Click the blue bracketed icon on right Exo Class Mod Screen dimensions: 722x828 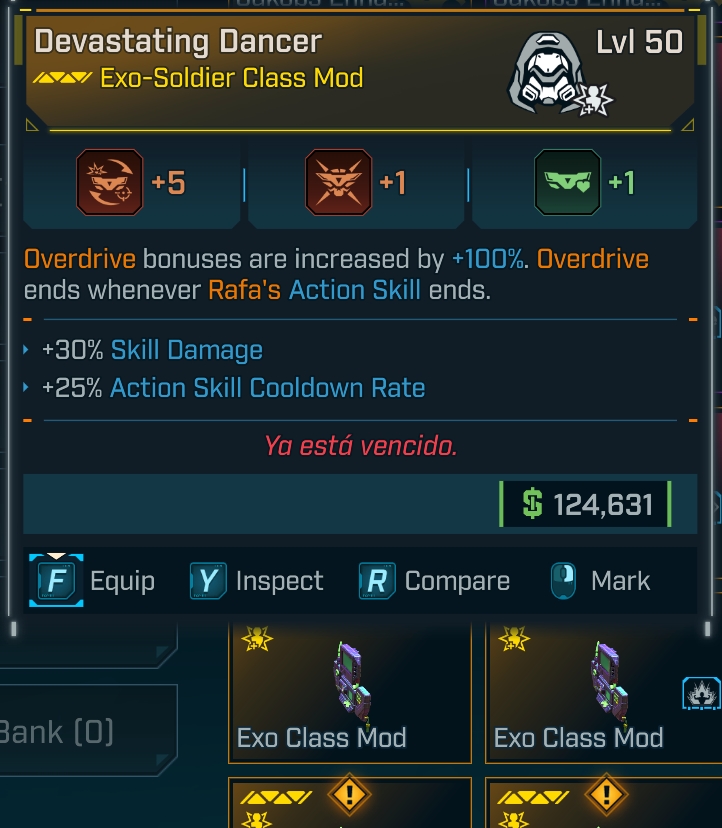701,692
